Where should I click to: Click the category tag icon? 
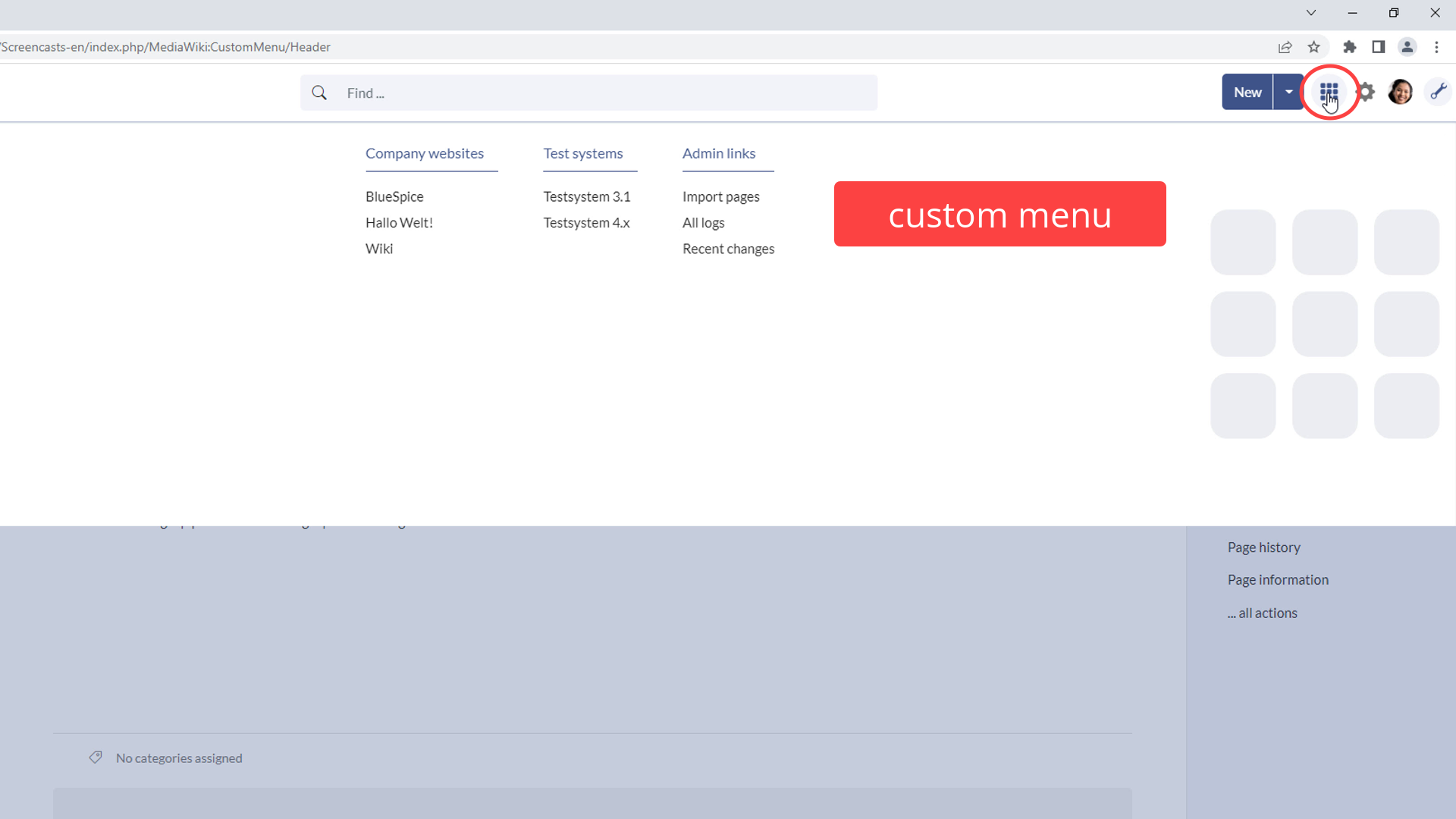96,758
